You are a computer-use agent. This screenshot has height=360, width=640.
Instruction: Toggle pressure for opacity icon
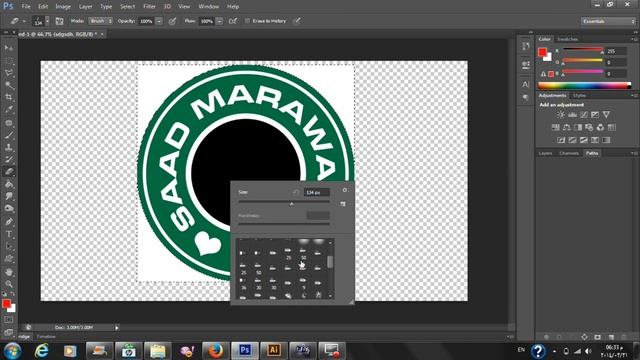[x=172, y=21]
